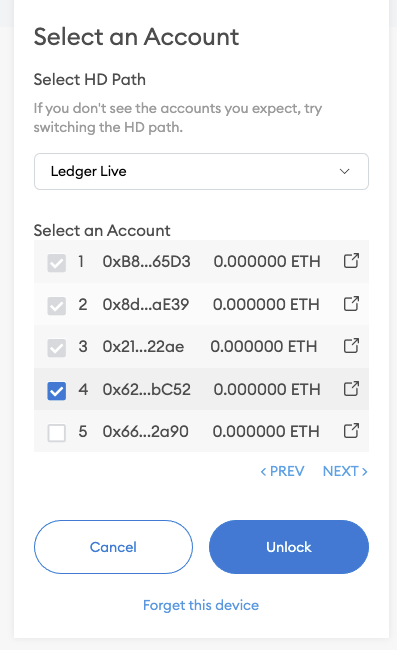
Task: Open explorer link icon for account 0x8d...aE39
Action: tap(351, 304)
